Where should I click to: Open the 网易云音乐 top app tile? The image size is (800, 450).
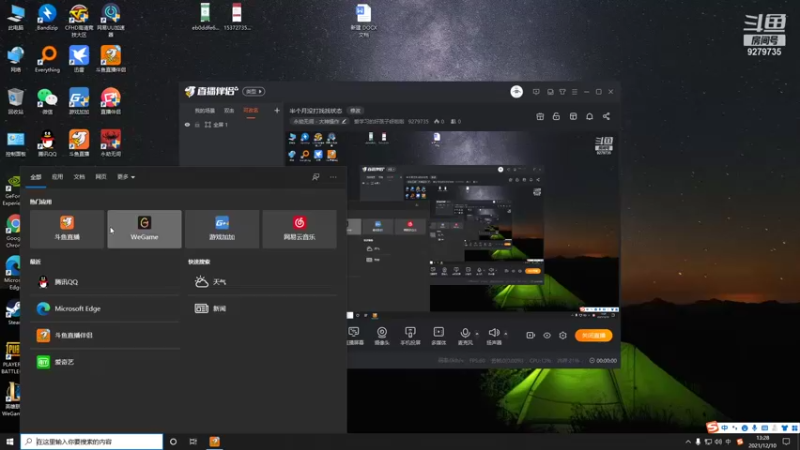point(299,229)
